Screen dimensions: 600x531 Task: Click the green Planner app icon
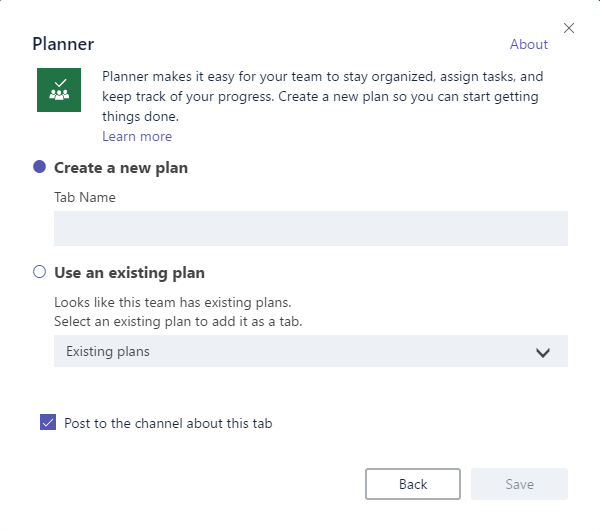point(59,90)
